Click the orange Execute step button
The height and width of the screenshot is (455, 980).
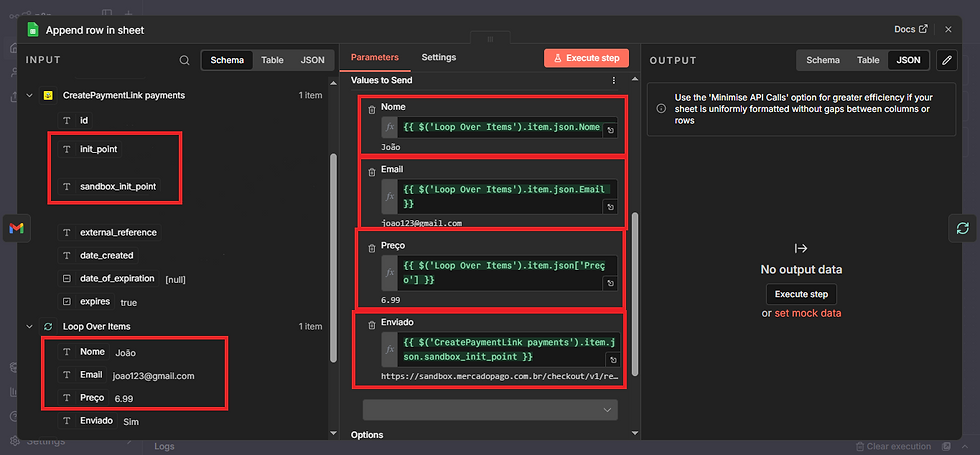coord(586,58)
